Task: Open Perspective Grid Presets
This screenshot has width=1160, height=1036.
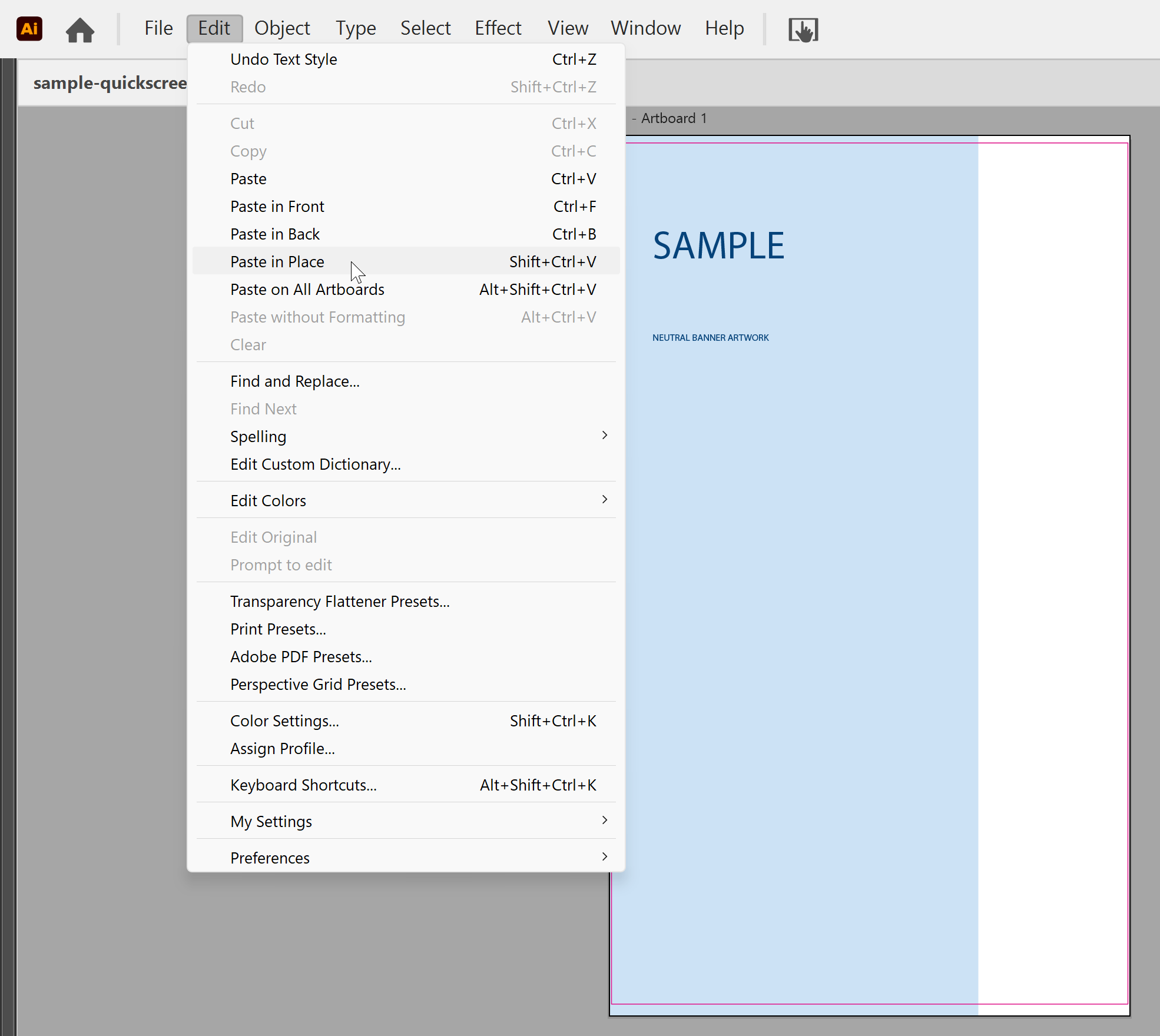Action: click(406, 685)
